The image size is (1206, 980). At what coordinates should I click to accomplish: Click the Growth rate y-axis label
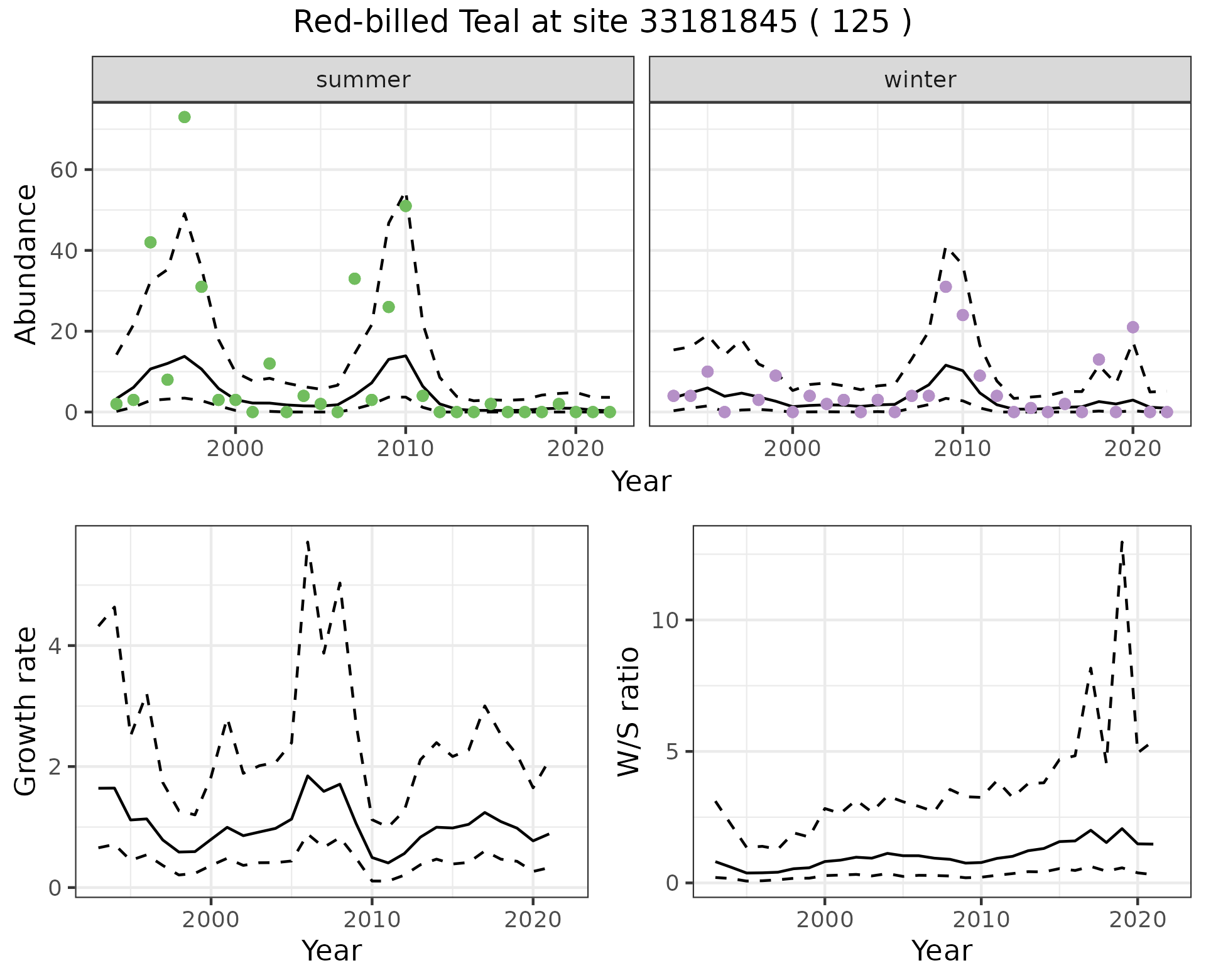tap(26, 711)
